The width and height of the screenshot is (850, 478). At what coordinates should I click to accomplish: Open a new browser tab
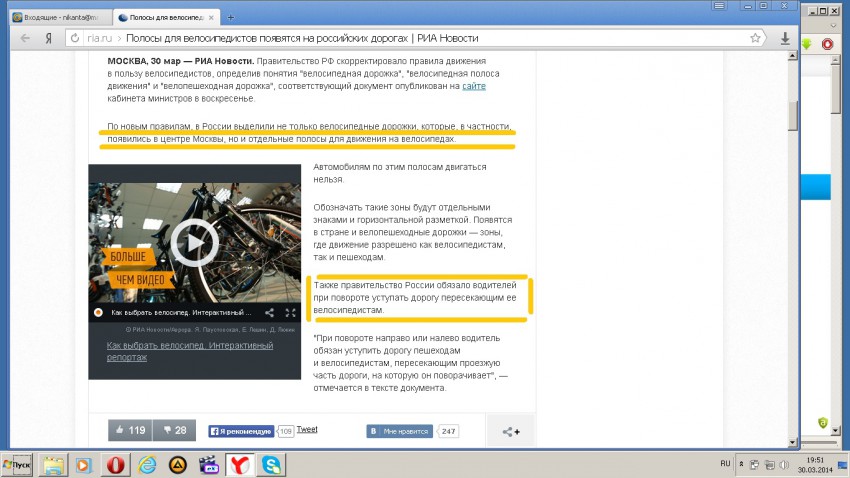tap(231, 18)
